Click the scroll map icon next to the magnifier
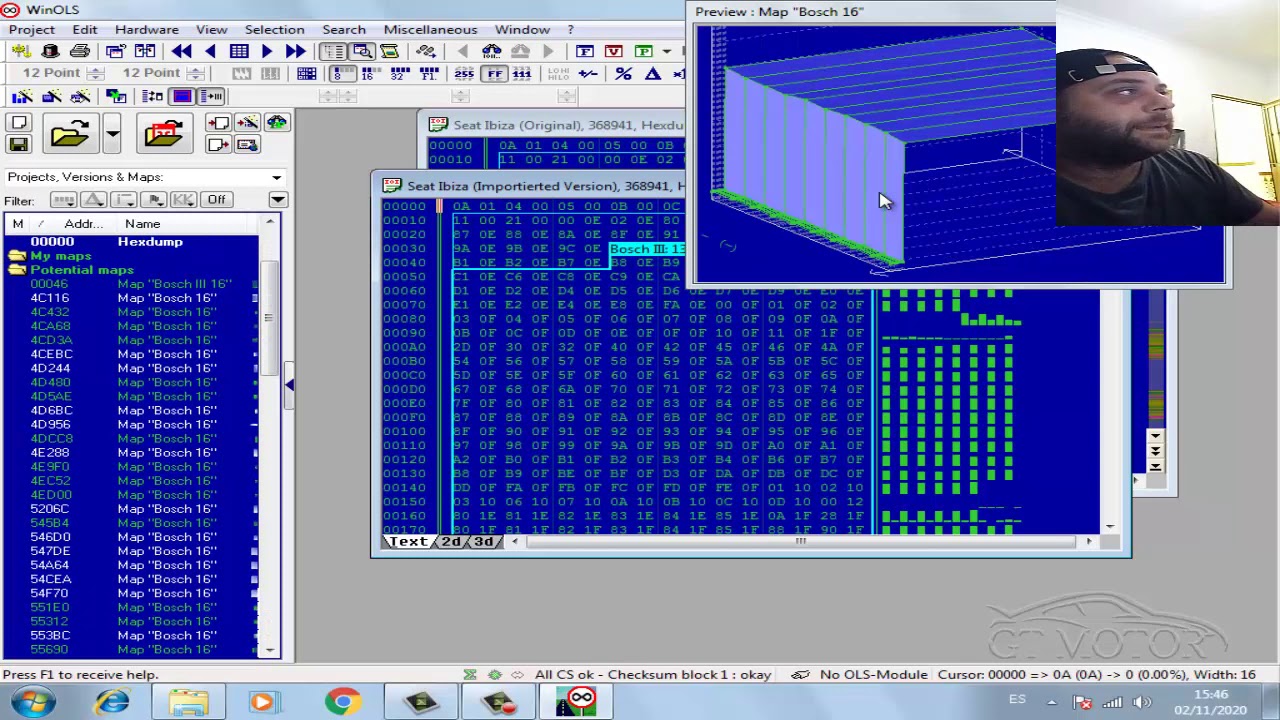The width and height of the screenshot is (1280, 720). point(389,51)
